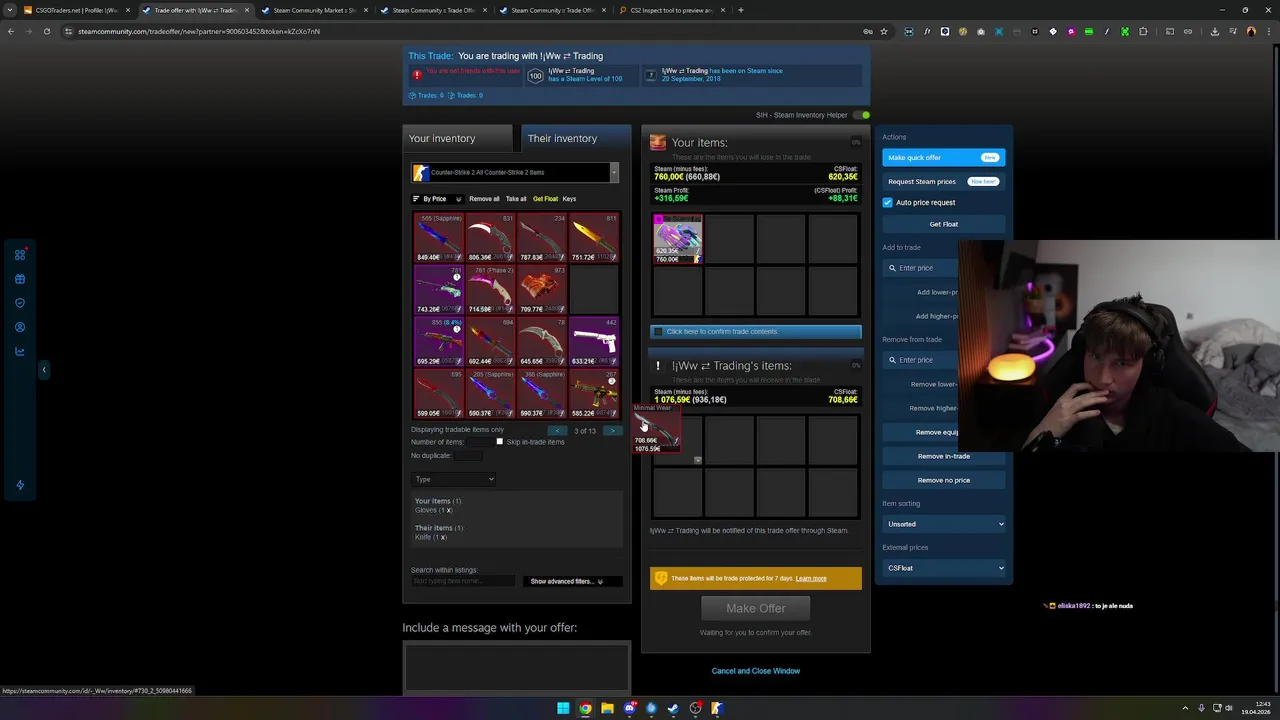Image resolution: width=1280 pixels, height=720 pixels.
Task: Remove the Gloves filter tag
Action: (449, 510)
